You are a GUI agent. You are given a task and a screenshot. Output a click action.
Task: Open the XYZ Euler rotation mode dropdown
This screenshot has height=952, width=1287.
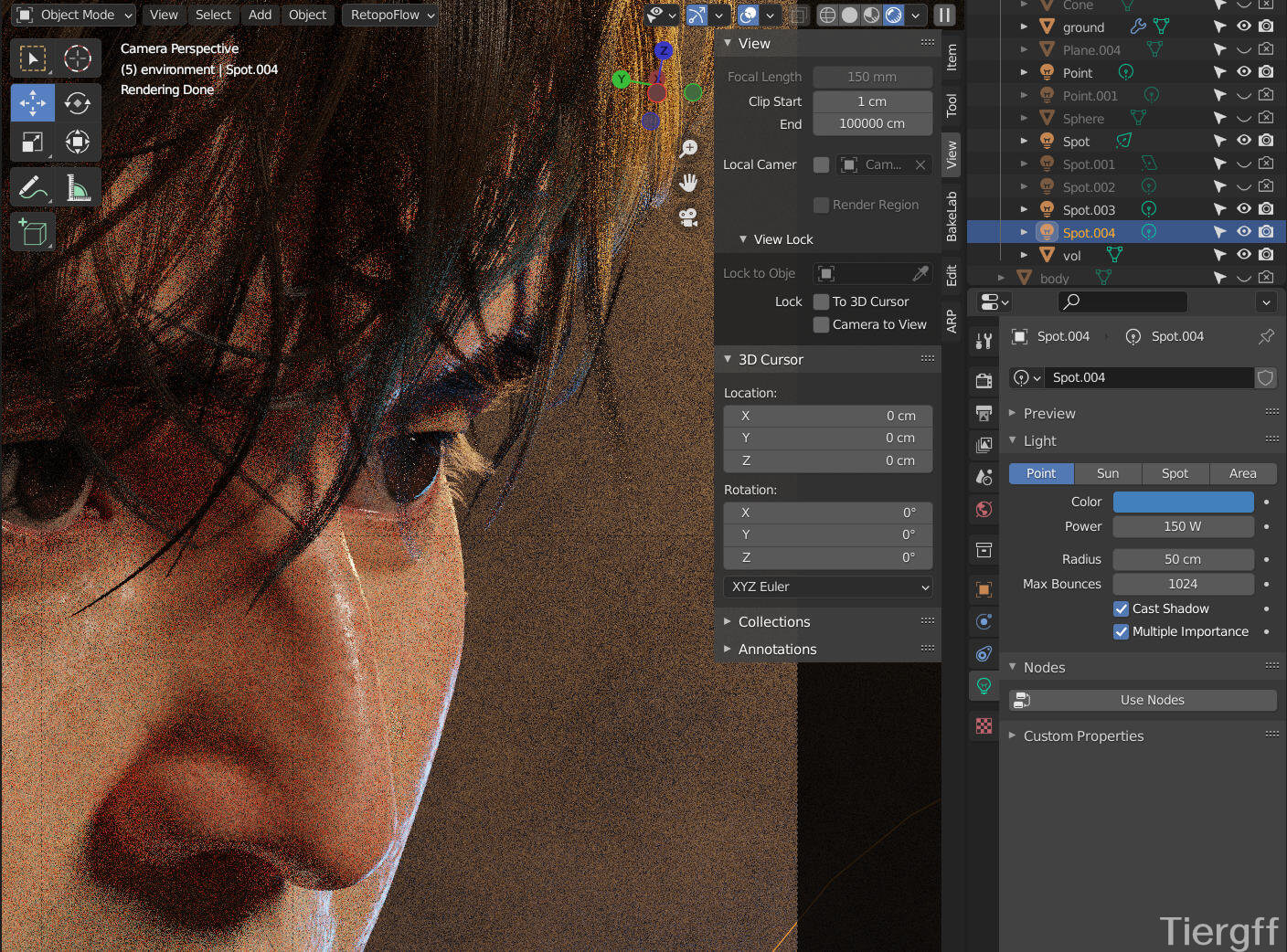[828, 587]
